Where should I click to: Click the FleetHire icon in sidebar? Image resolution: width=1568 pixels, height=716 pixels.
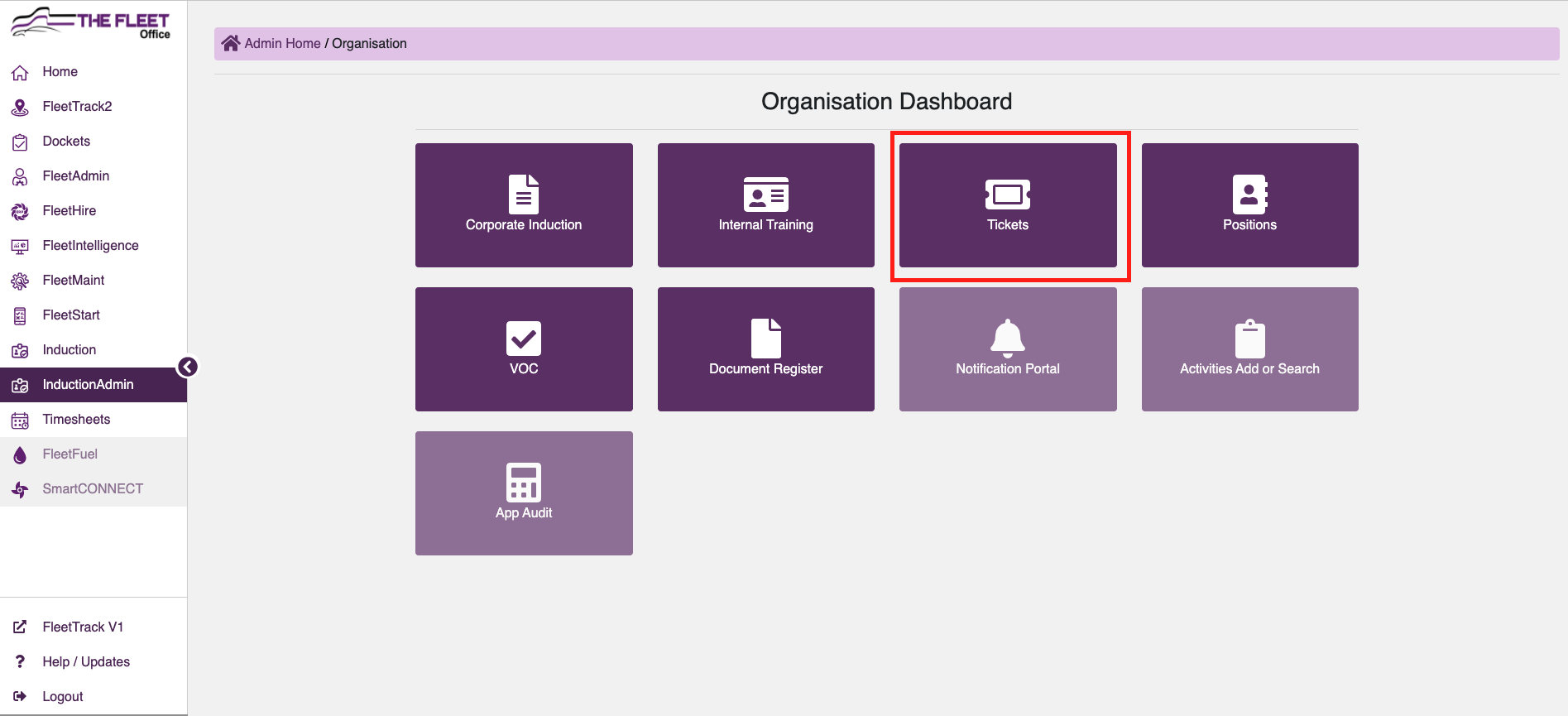[20, 212]
